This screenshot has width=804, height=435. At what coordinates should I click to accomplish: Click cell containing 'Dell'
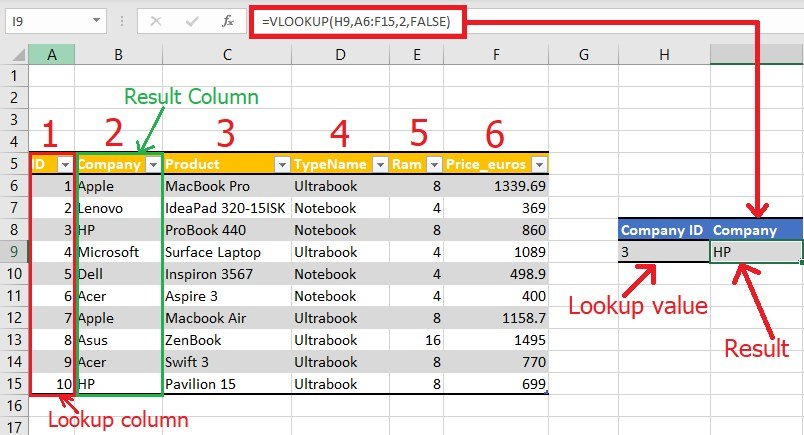pyautogui.click(x=118, y=274)
